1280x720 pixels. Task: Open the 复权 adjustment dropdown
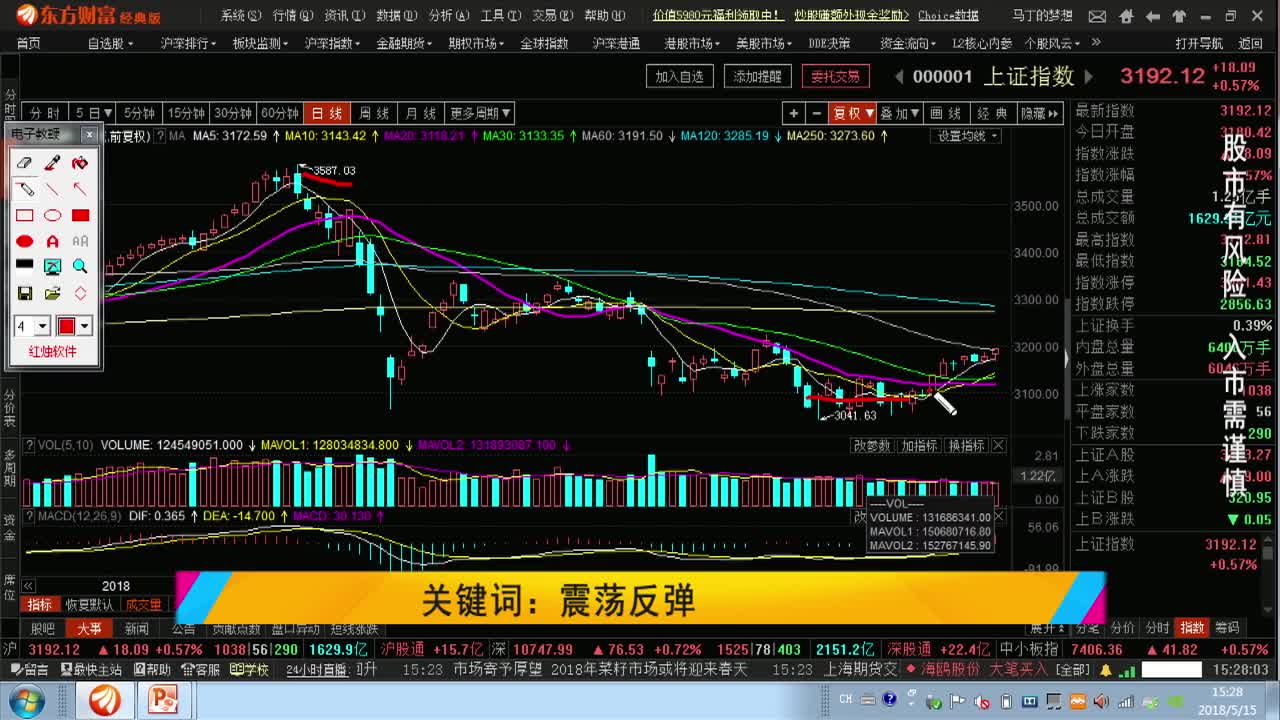(x=852, y=113)
